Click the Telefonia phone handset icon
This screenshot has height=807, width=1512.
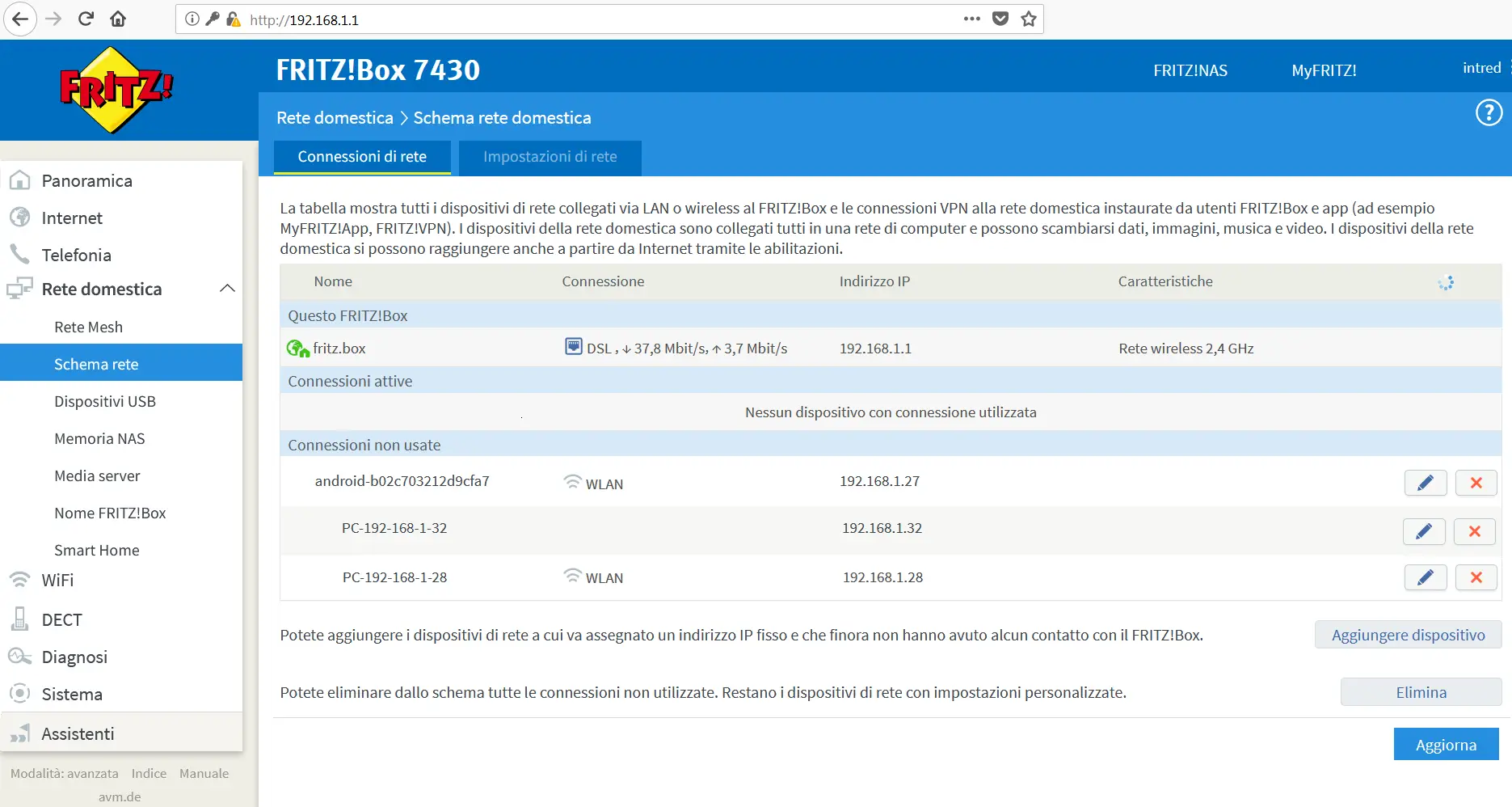click(x=19, y=254)
